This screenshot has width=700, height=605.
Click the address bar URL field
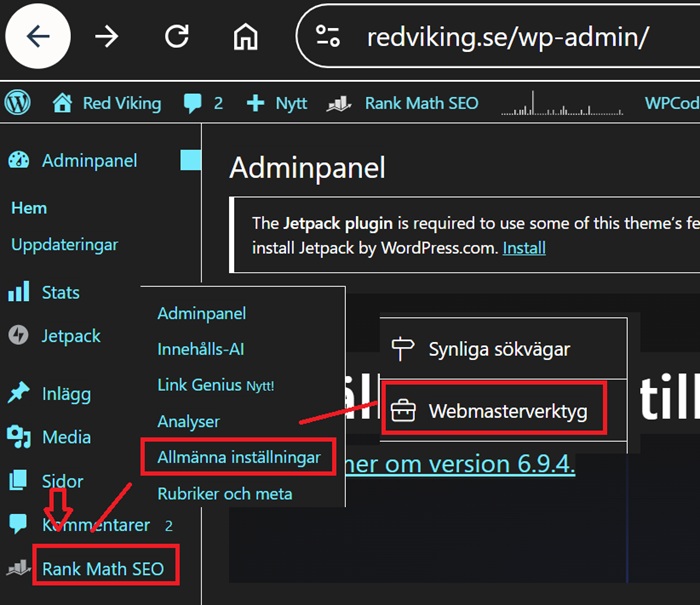point(510,37)
